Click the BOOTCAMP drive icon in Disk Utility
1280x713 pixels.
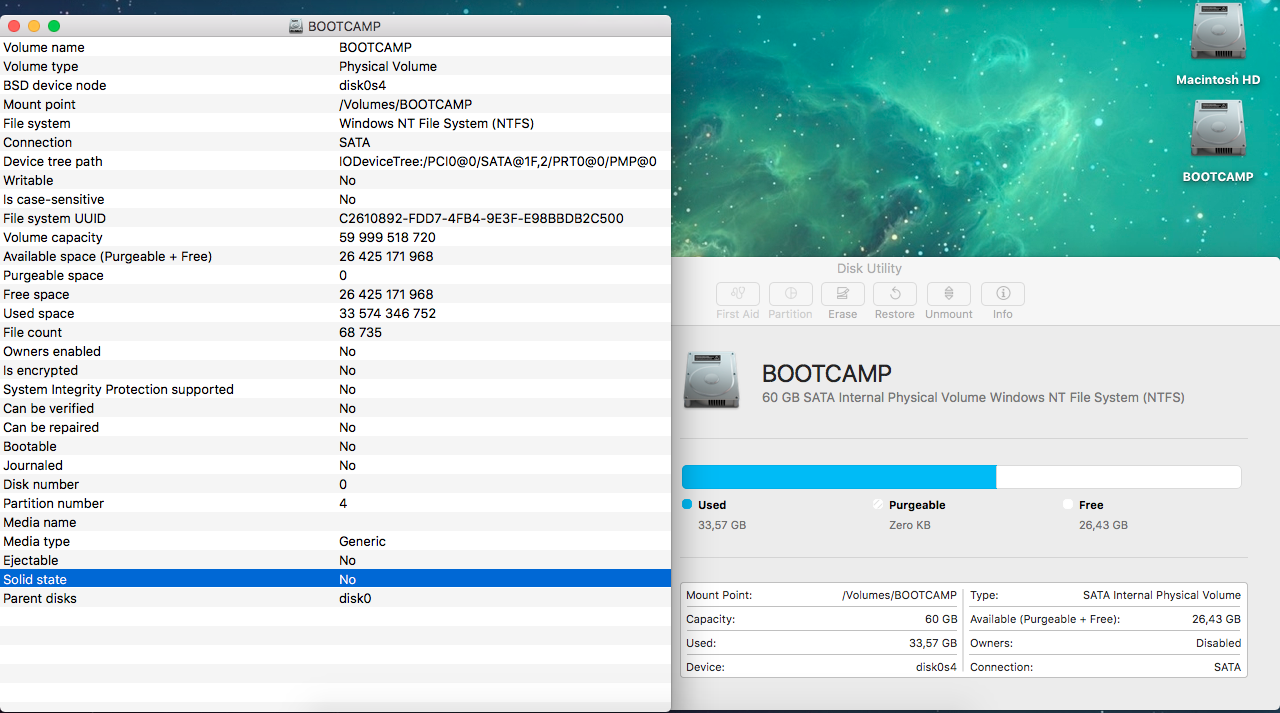point(711,380)
